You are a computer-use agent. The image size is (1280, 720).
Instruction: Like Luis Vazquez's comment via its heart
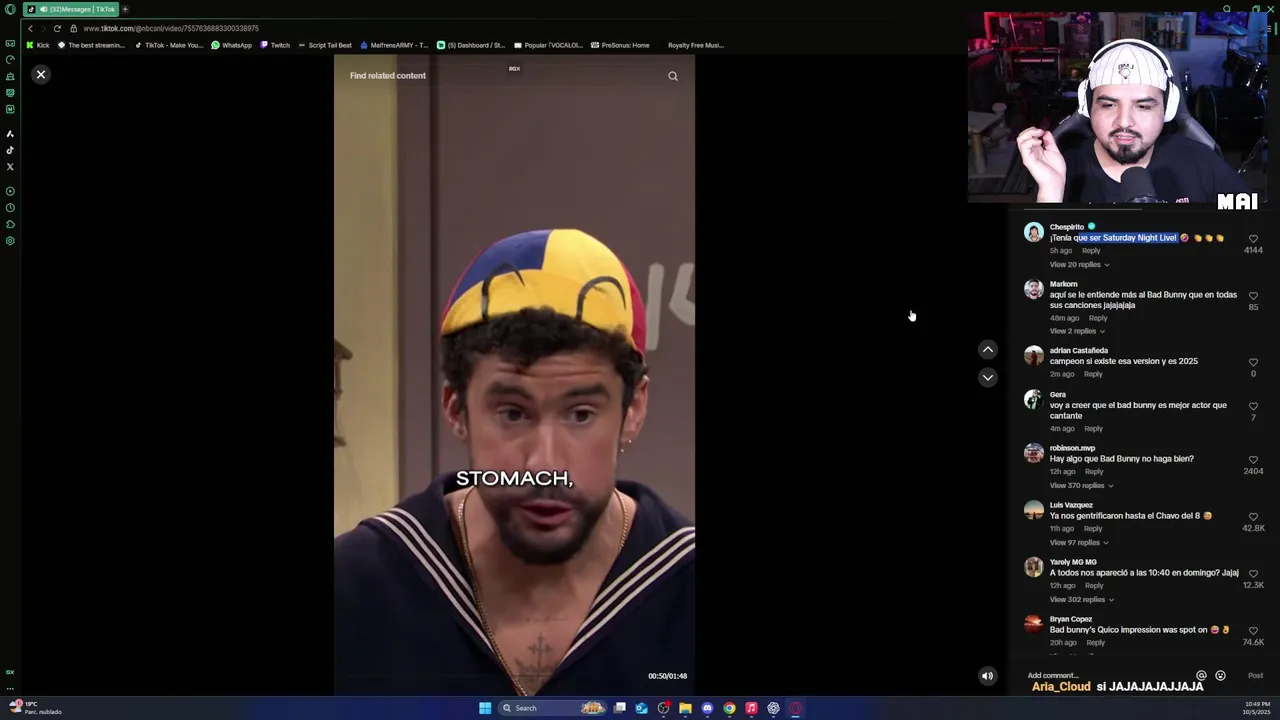coord(1253,518)
